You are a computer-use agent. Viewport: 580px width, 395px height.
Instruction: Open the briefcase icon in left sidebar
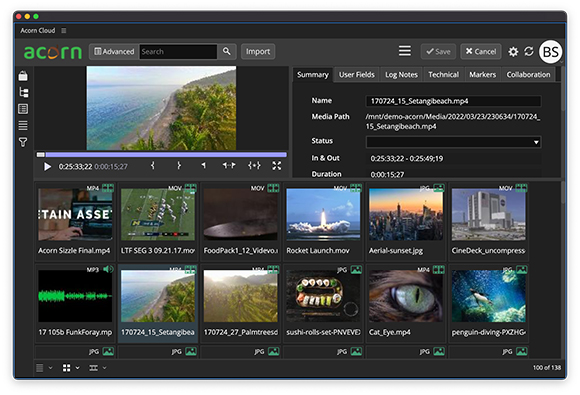23,76
